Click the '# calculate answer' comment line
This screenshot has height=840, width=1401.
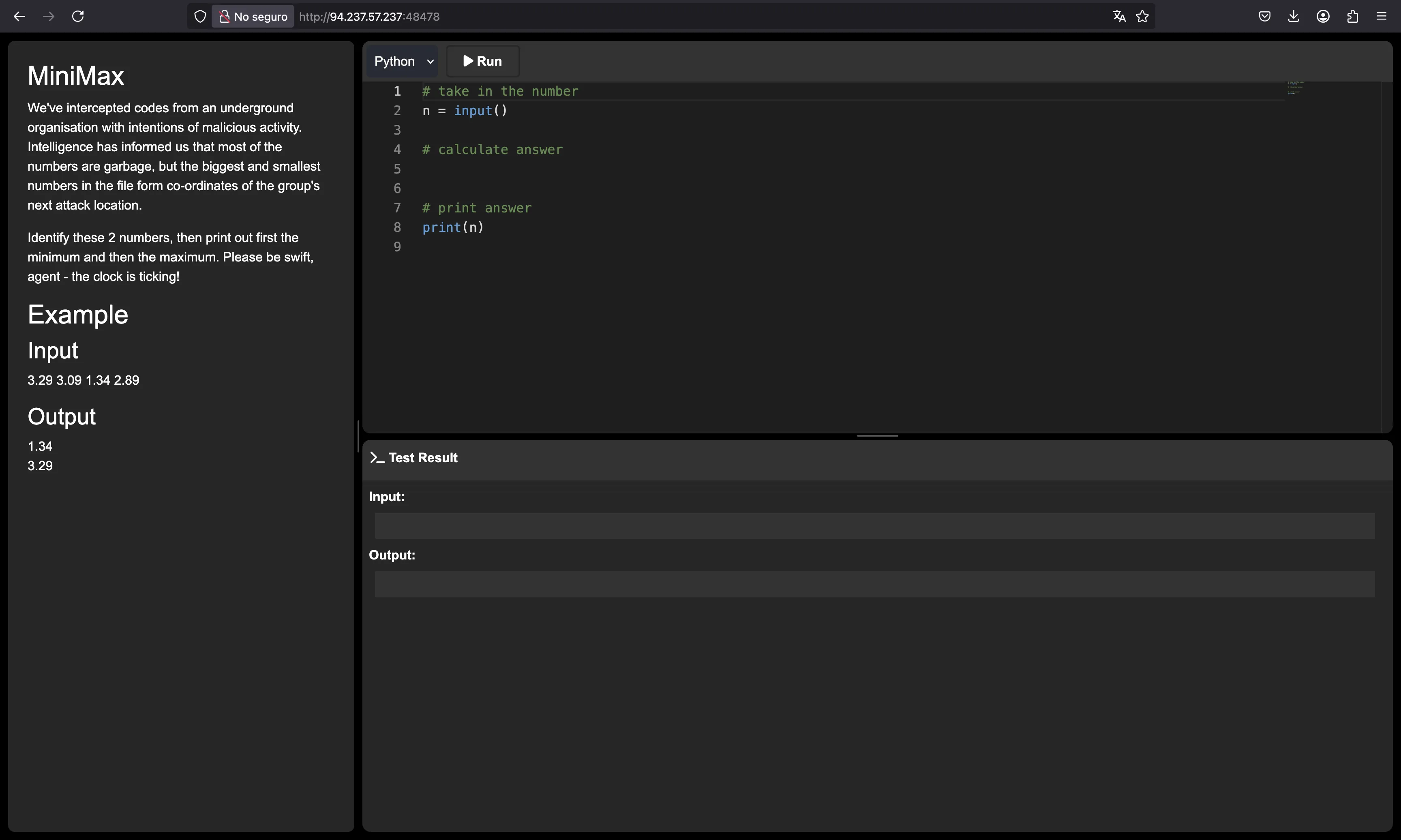[492, 150]
